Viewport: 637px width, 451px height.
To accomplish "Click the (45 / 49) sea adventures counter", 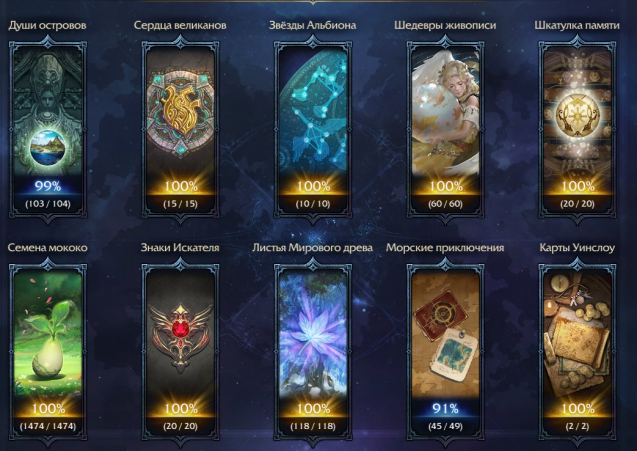I will (445, 426).
